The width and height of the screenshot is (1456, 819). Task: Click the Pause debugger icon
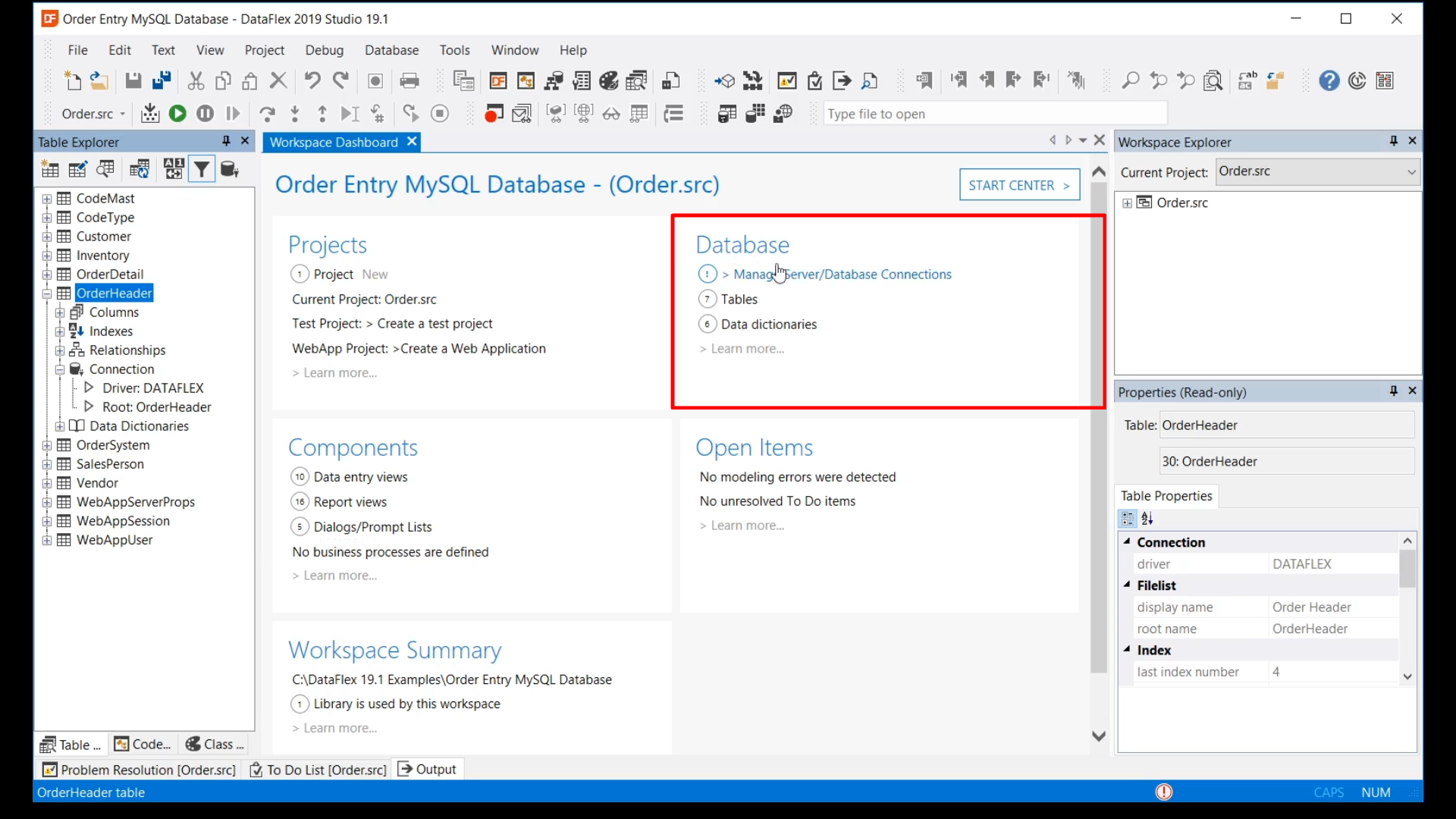(x=205, y=114)
